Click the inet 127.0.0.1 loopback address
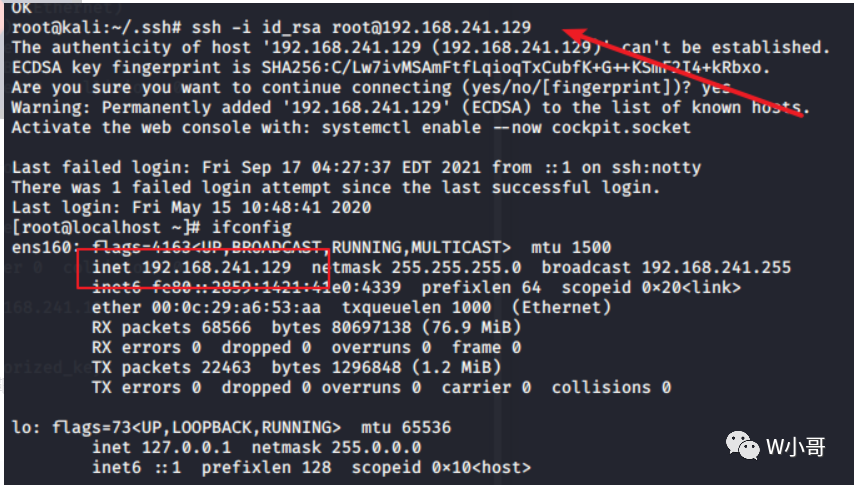The image size is (854, 485). [161, 448]
